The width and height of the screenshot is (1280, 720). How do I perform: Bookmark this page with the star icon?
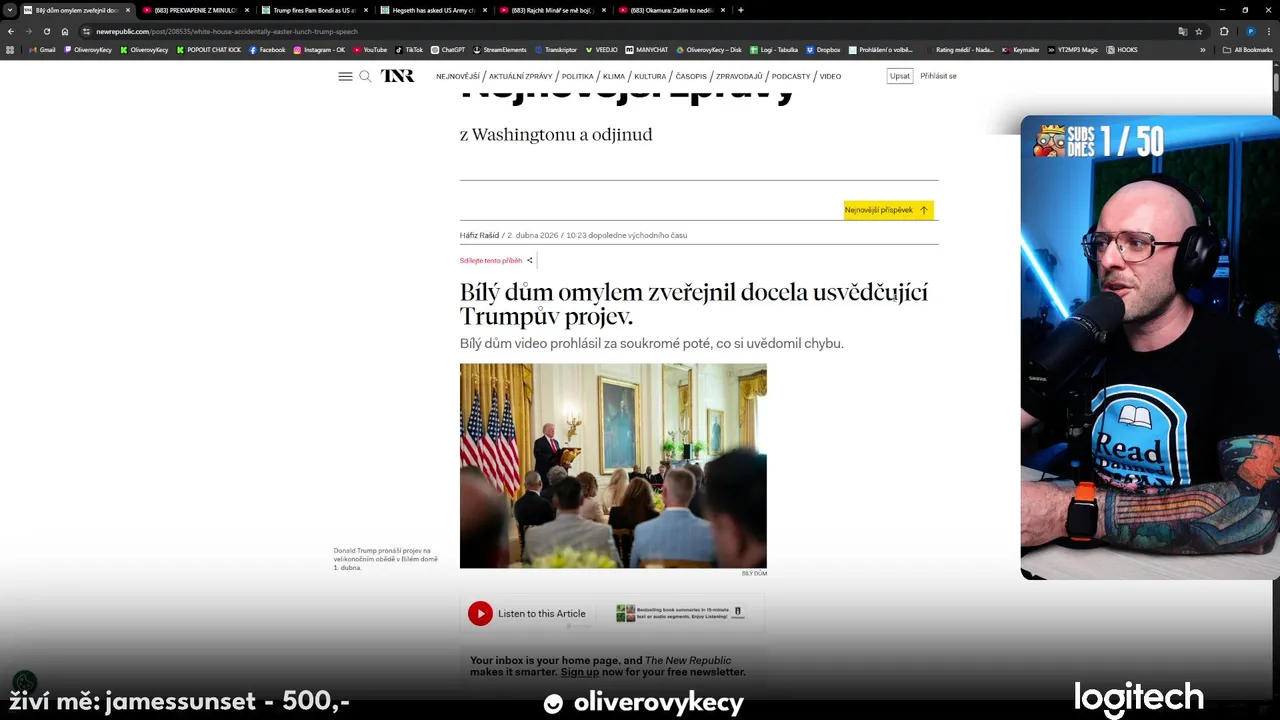pyautogui.click(x=1199, y=31)
